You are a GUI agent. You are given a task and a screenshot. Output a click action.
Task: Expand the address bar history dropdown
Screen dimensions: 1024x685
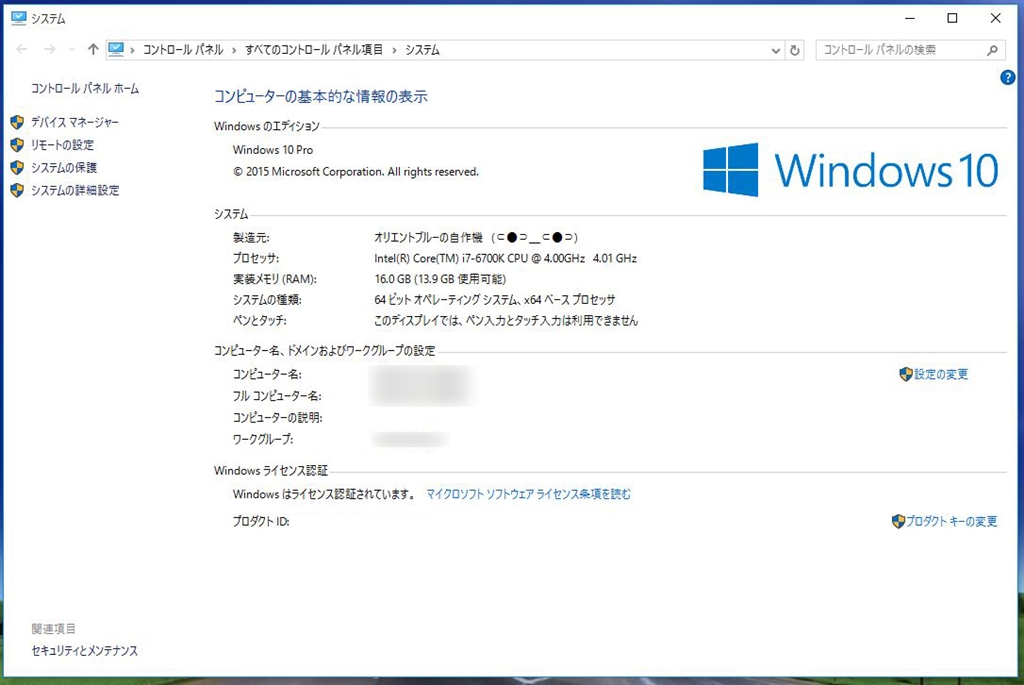775,50
